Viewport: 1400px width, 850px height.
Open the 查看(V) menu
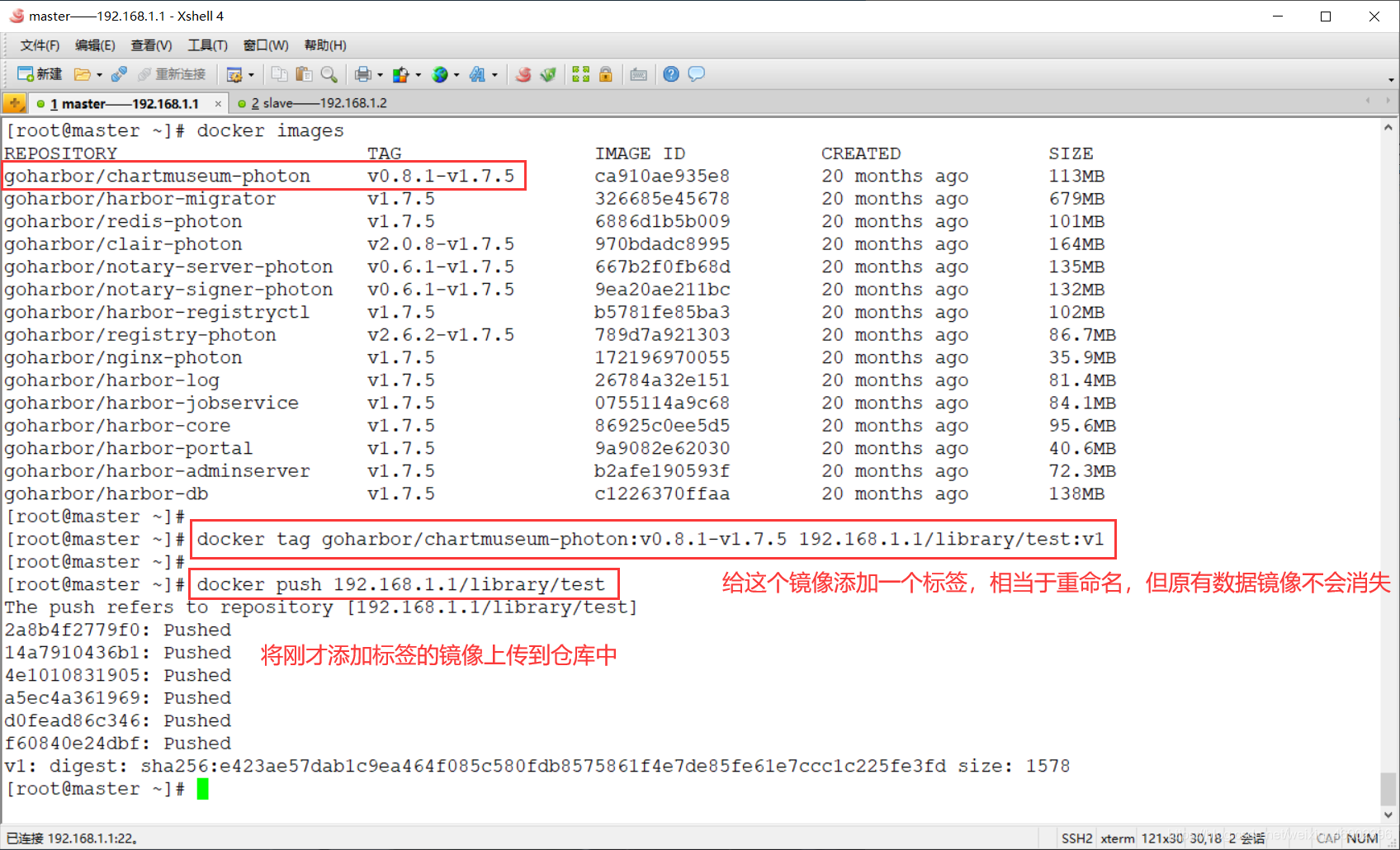point(151,45)
